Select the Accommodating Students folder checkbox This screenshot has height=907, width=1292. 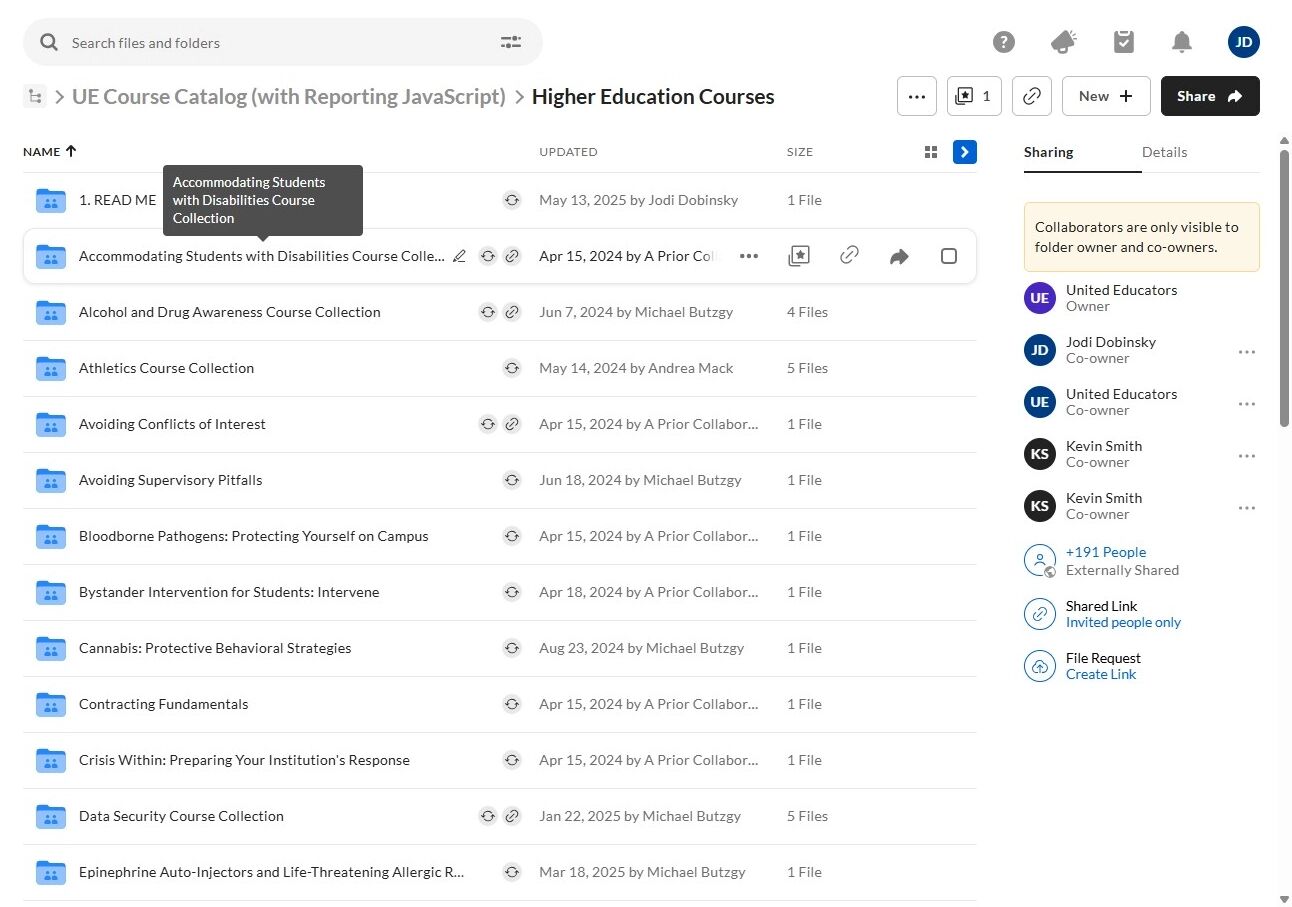(x=948, y=256)
